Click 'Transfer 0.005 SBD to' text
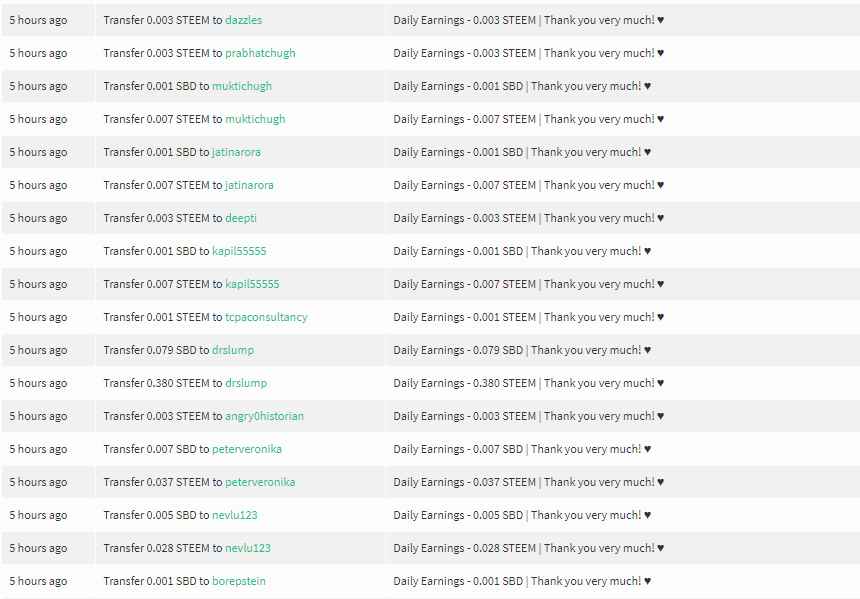The image size is (860, 599). click(x=156, y=515)
